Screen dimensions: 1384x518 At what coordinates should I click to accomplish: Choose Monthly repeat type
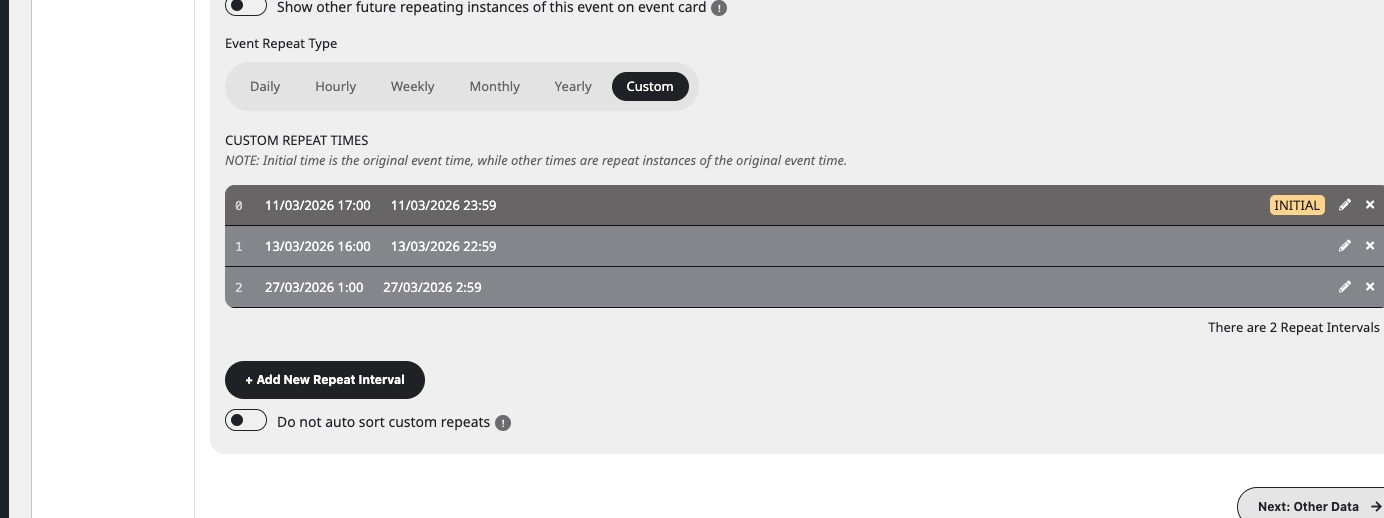coord(494,87)
